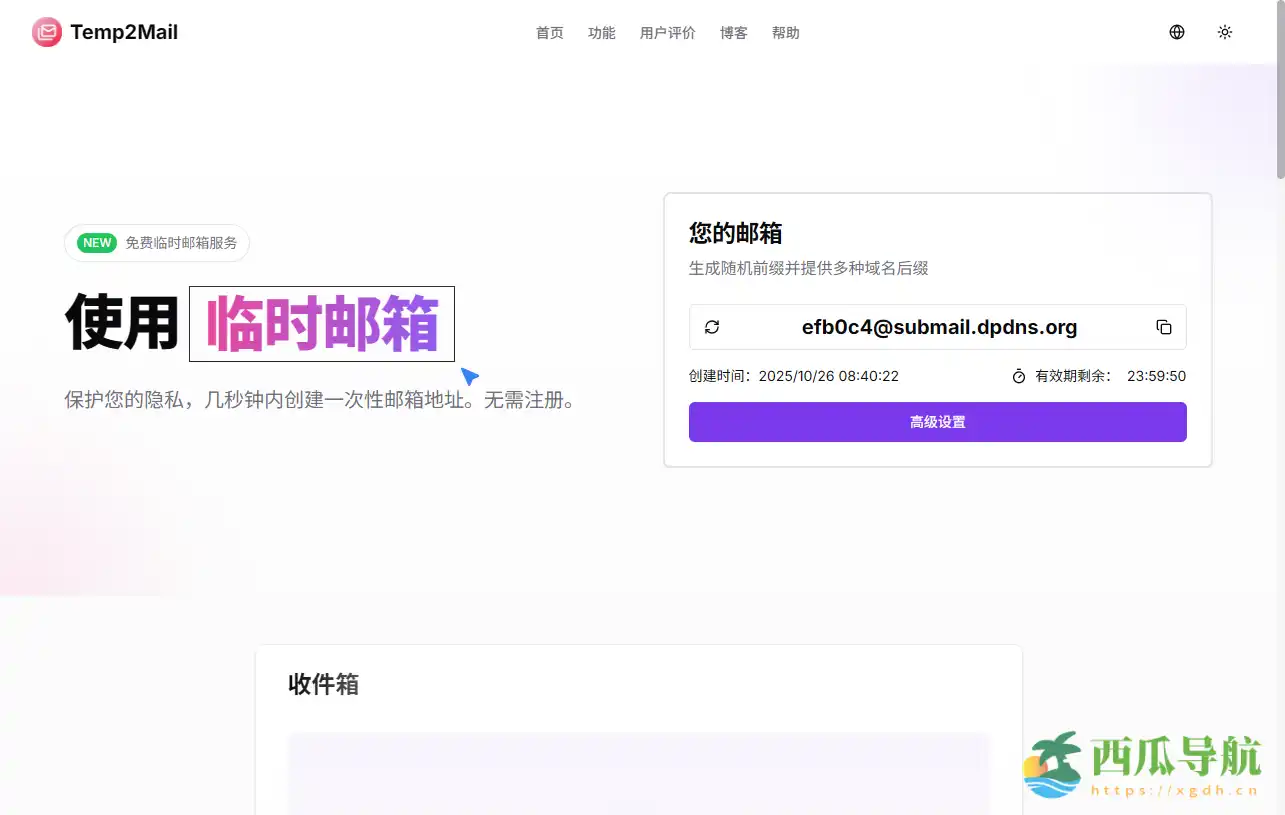Open the globe language switcher
The height and width of the screenshot is (815, 1285).
pyautogui.click(x=1177, y=32)
